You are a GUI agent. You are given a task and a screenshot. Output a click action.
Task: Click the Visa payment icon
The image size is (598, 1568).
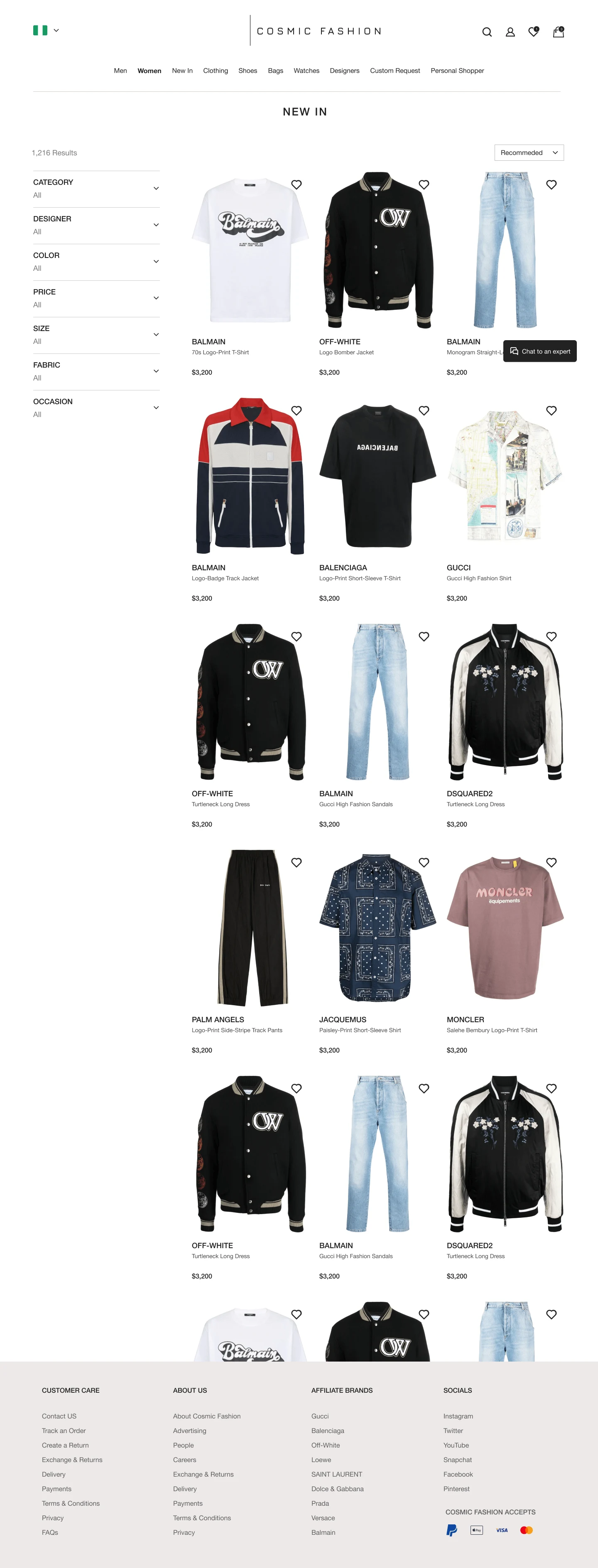502,1530
